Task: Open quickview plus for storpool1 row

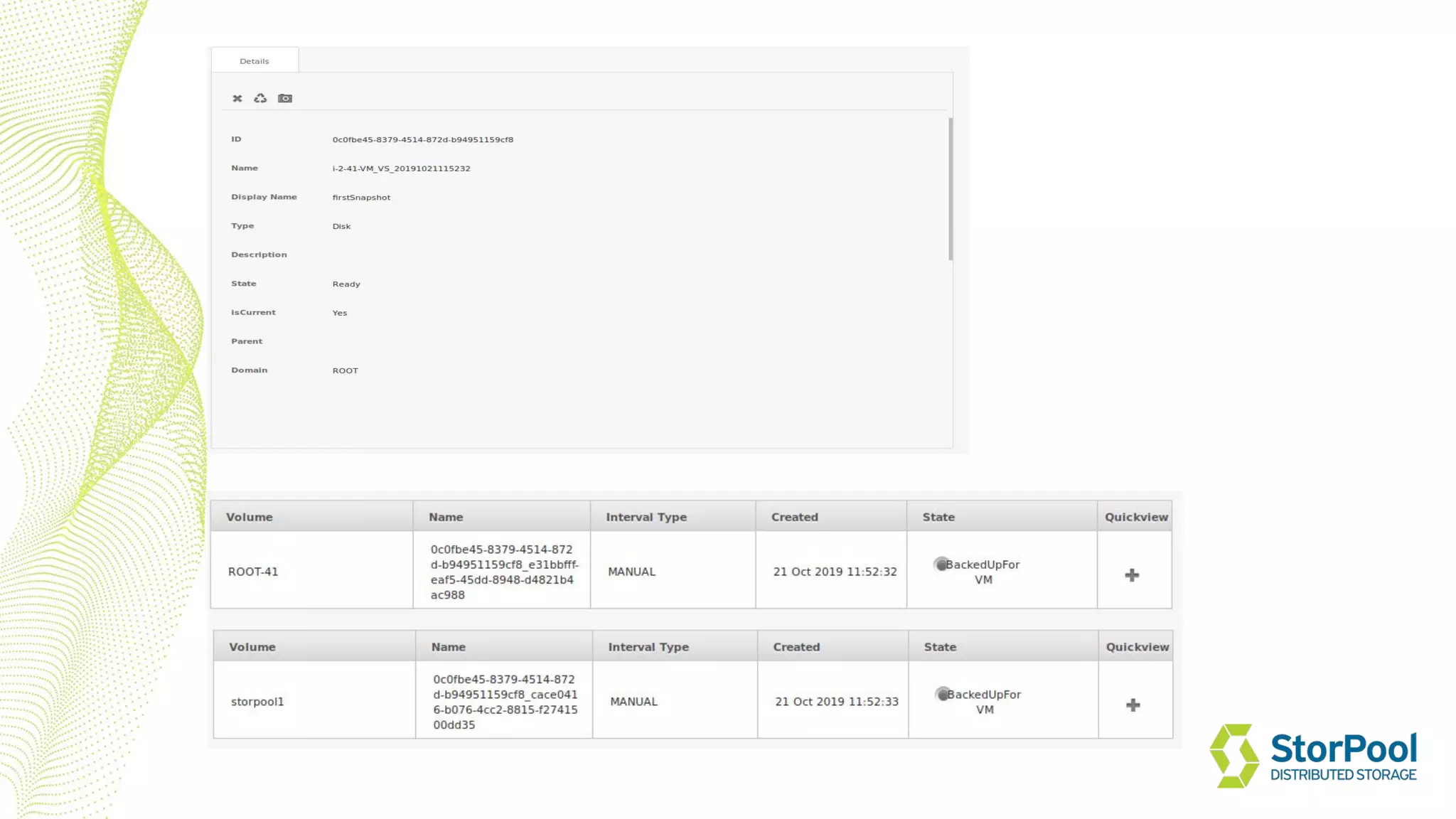Action: (x=1133, y=705)
